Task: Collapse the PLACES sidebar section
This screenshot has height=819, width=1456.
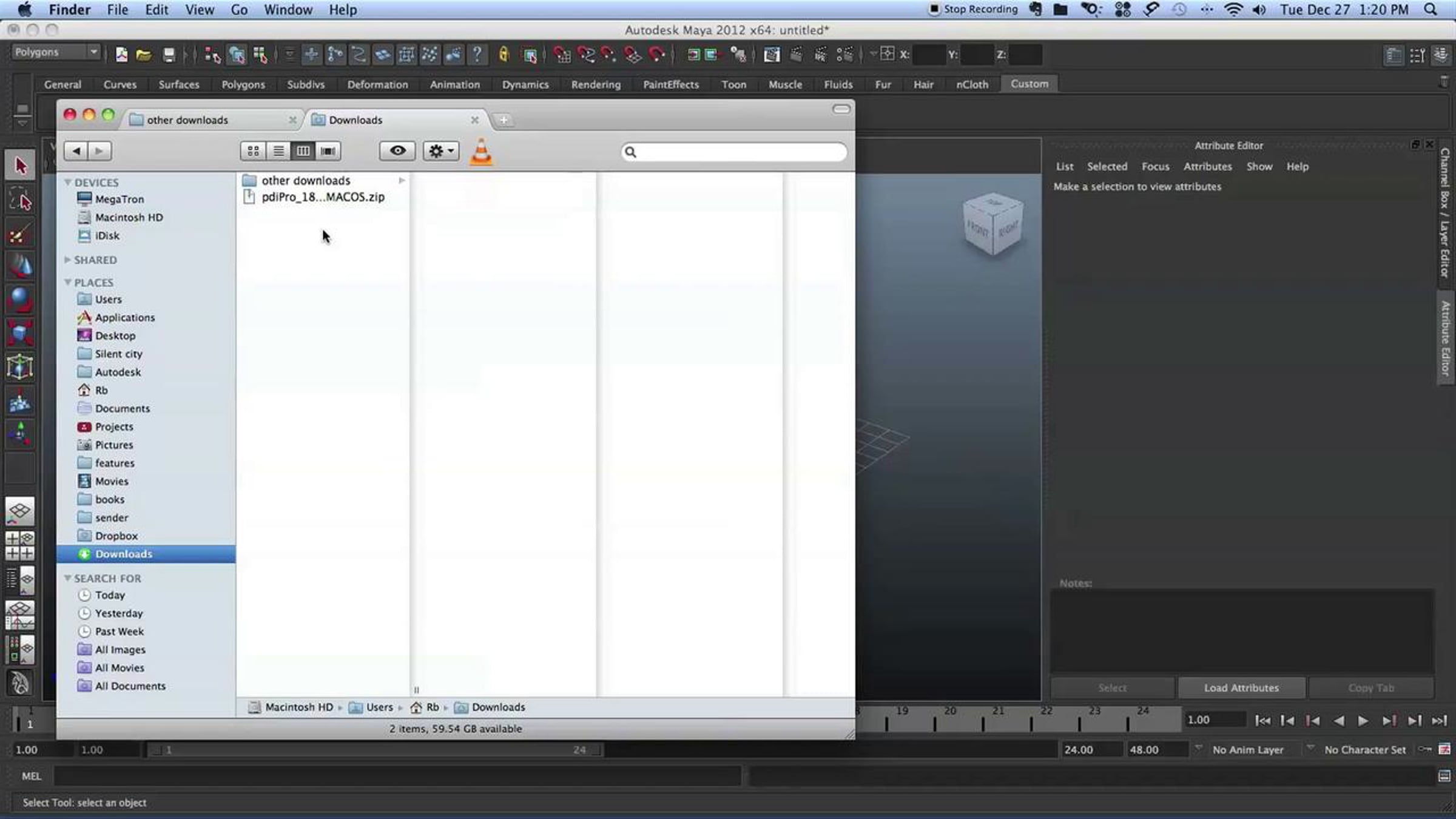Action: click(x=68, y=282)
